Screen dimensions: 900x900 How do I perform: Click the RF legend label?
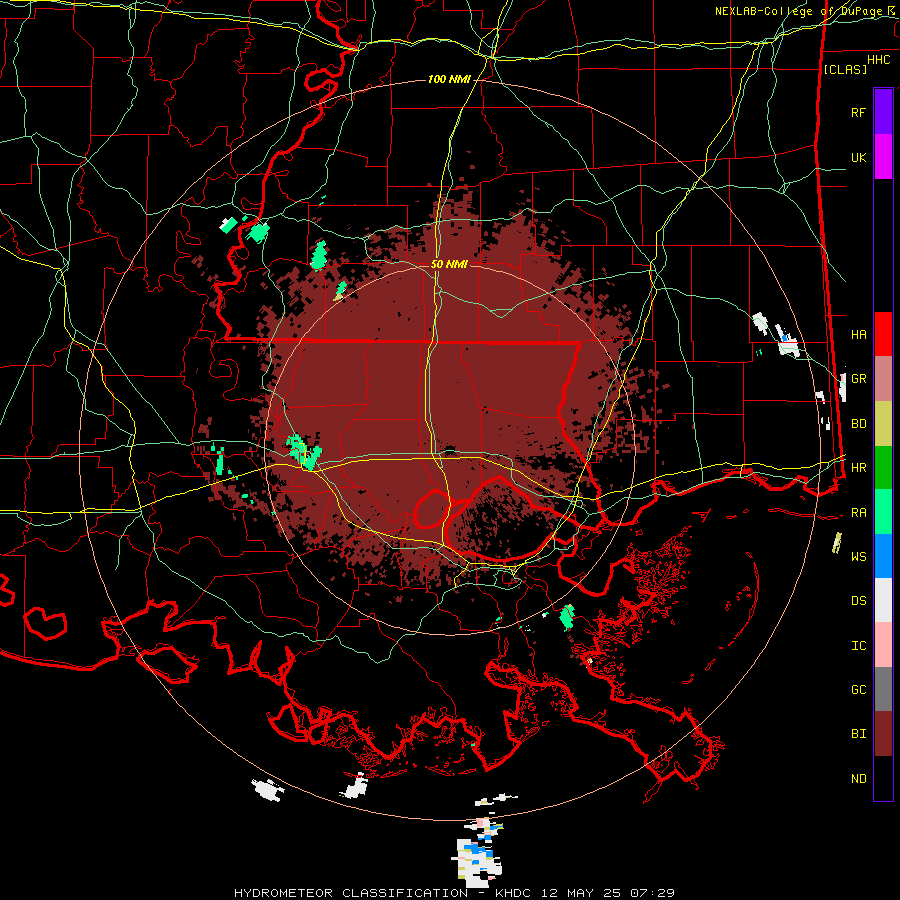858,112
